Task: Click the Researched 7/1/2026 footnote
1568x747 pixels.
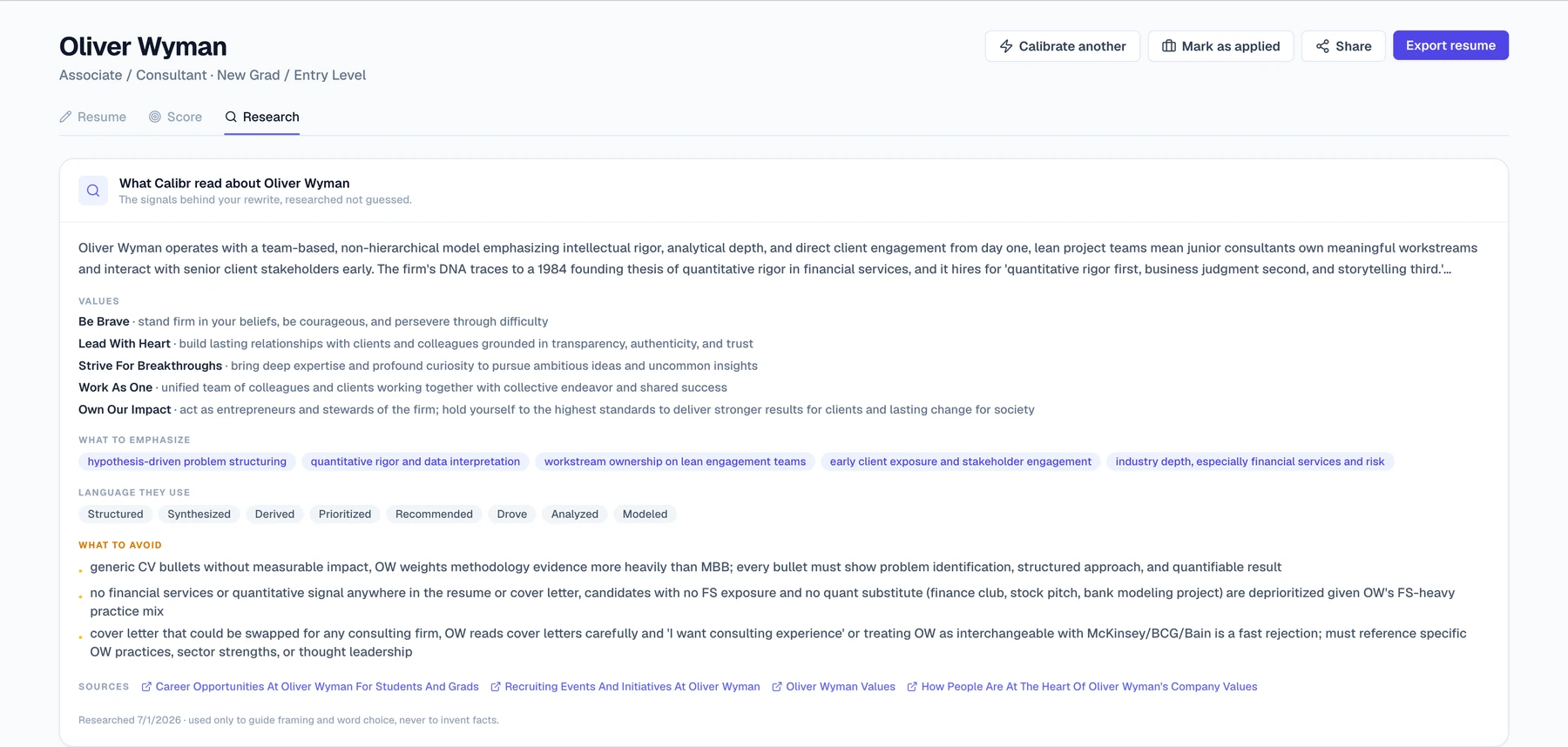Action: click(288, 720)
